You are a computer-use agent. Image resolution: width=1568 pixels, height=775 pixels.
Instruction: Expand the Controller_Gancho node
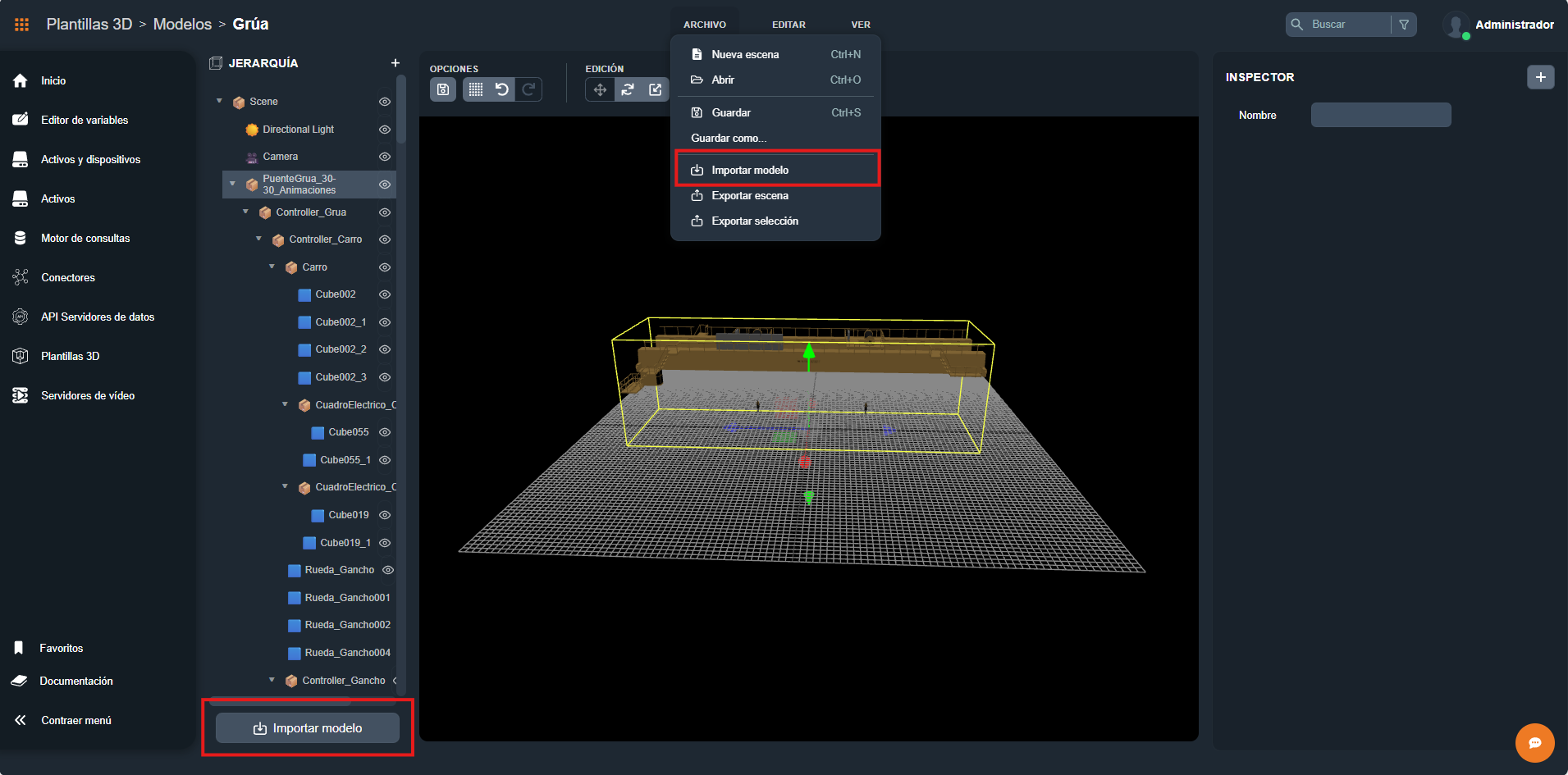pyautogui.click(x=272, y=680)
